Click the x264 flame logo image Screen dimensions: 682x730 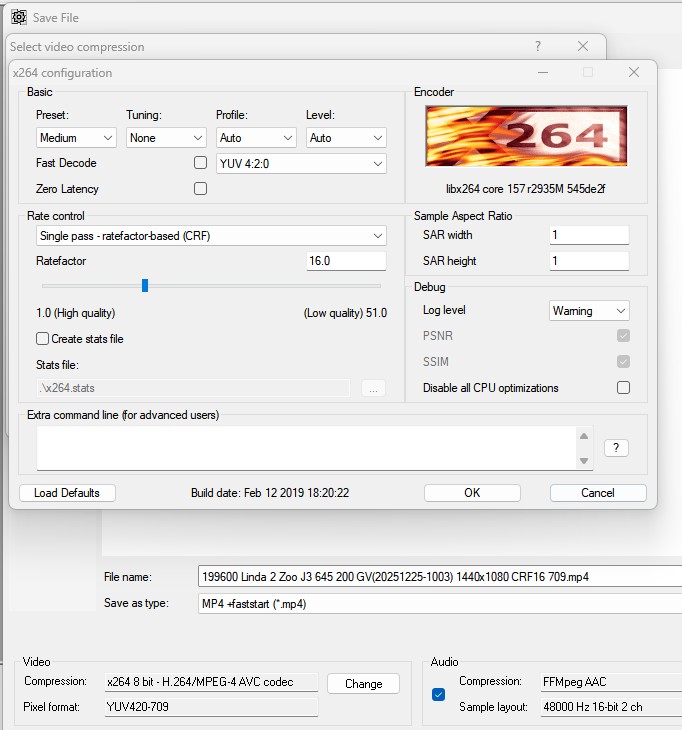[x=526, y=136]
